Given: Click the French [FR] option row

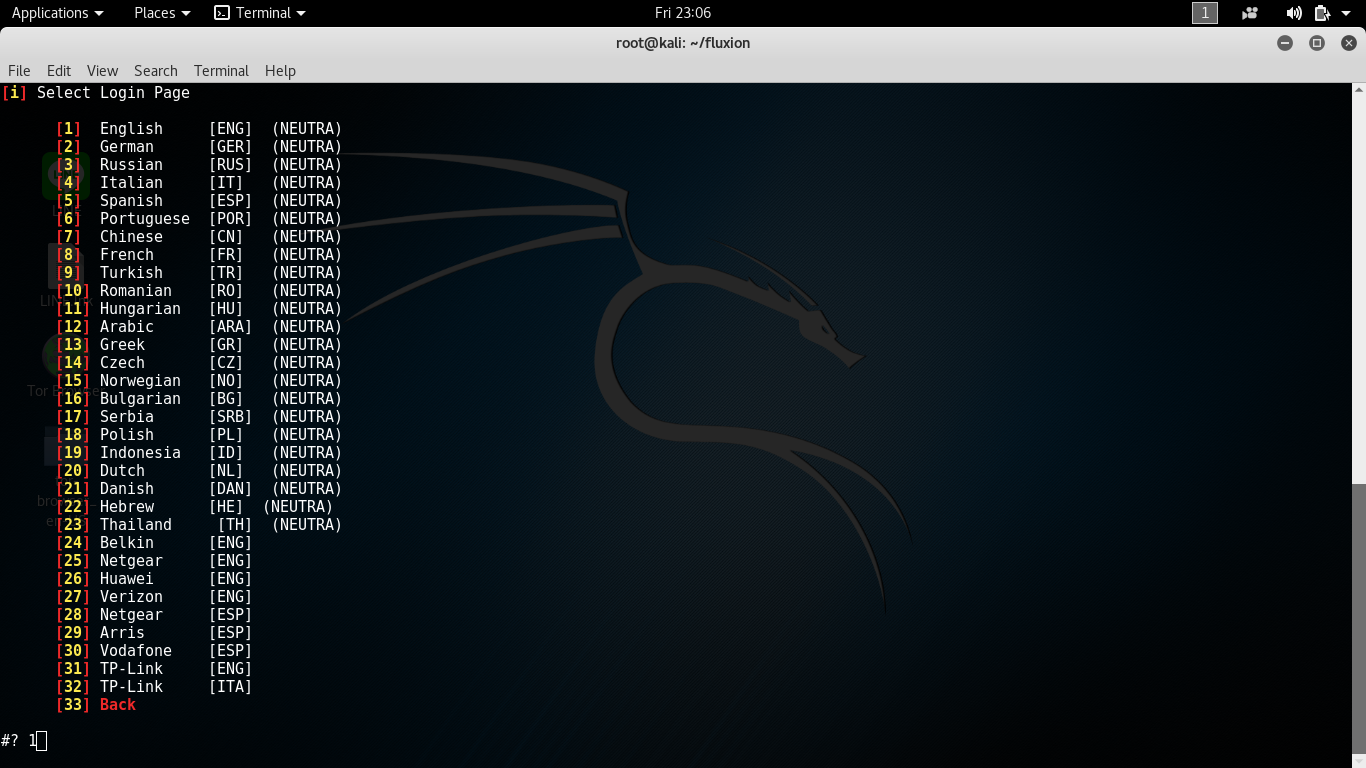Looking at the screenshot, I should (x=199, y=255).
